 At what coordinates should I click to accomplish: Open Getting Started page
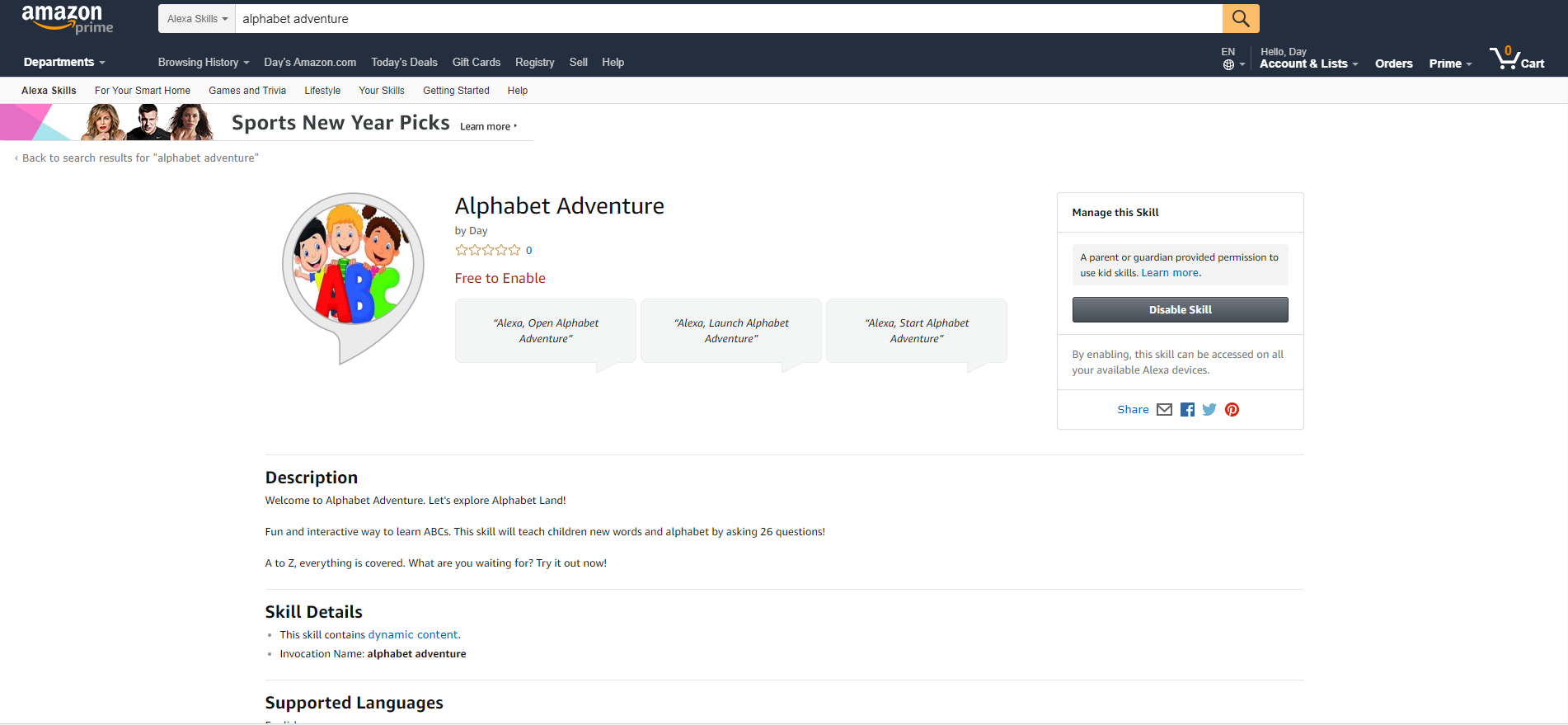[456, 91]
